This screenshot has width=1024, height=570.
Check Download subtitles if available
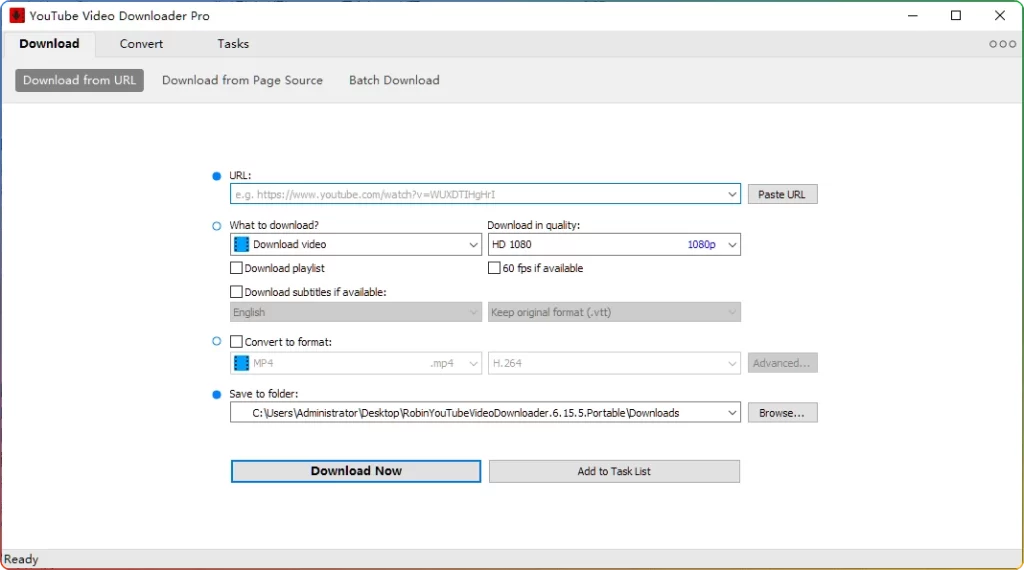click(236, 292)
